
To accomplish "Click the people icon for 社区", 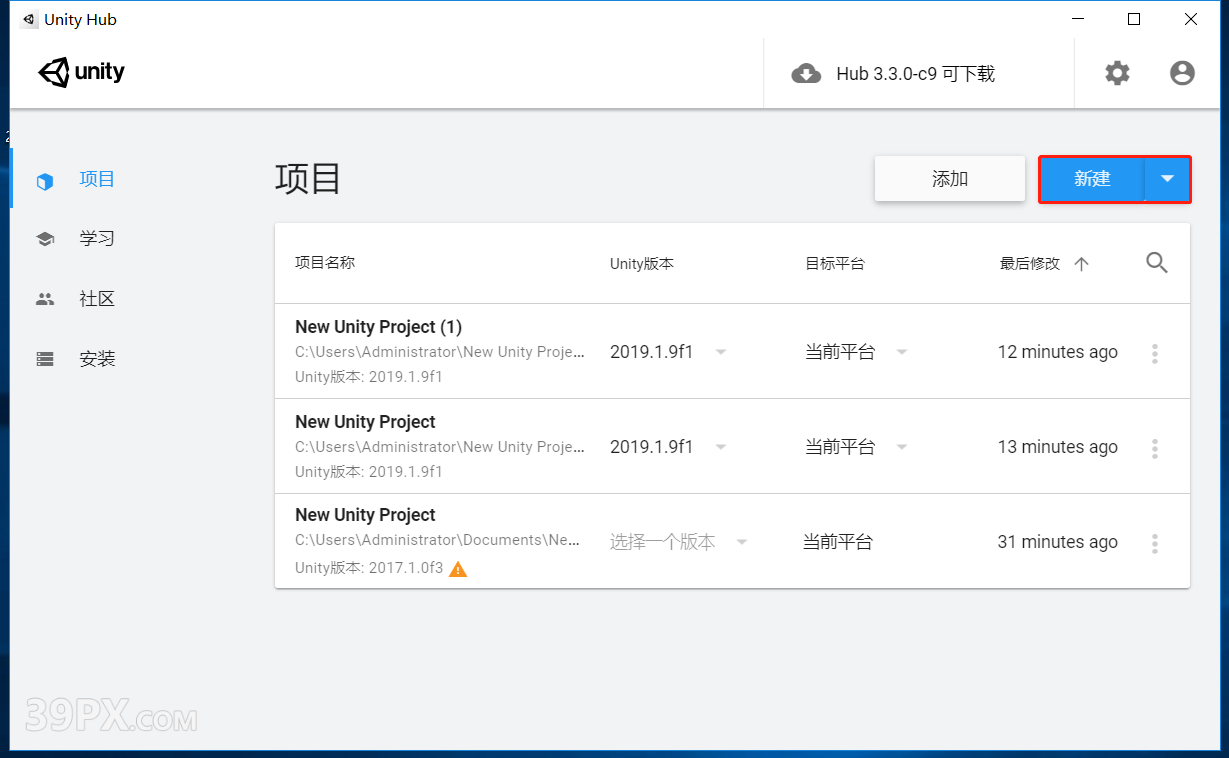I will click(x=45, y=299).
